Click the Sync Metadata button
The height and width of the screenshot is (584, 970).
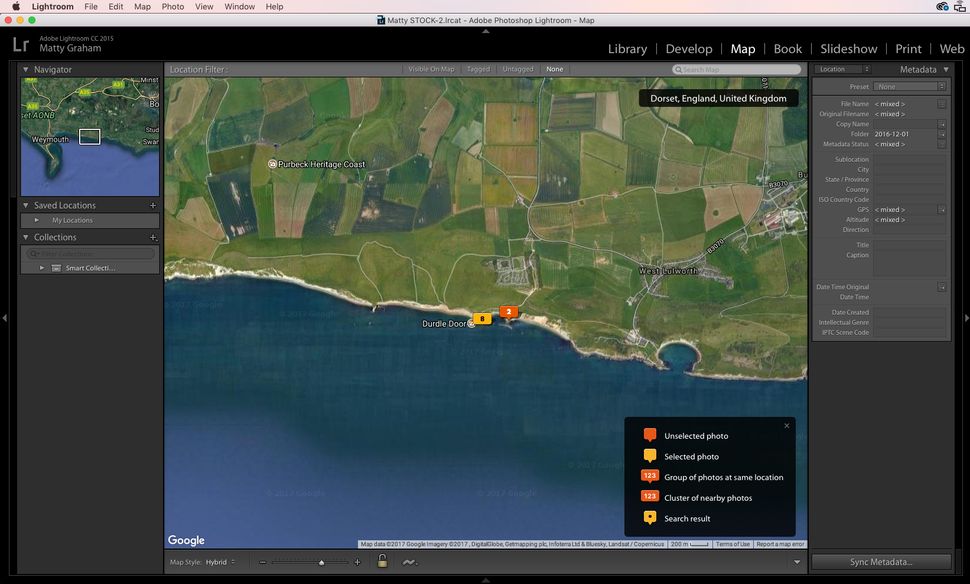pyautogui.click(x=881, y=562)
